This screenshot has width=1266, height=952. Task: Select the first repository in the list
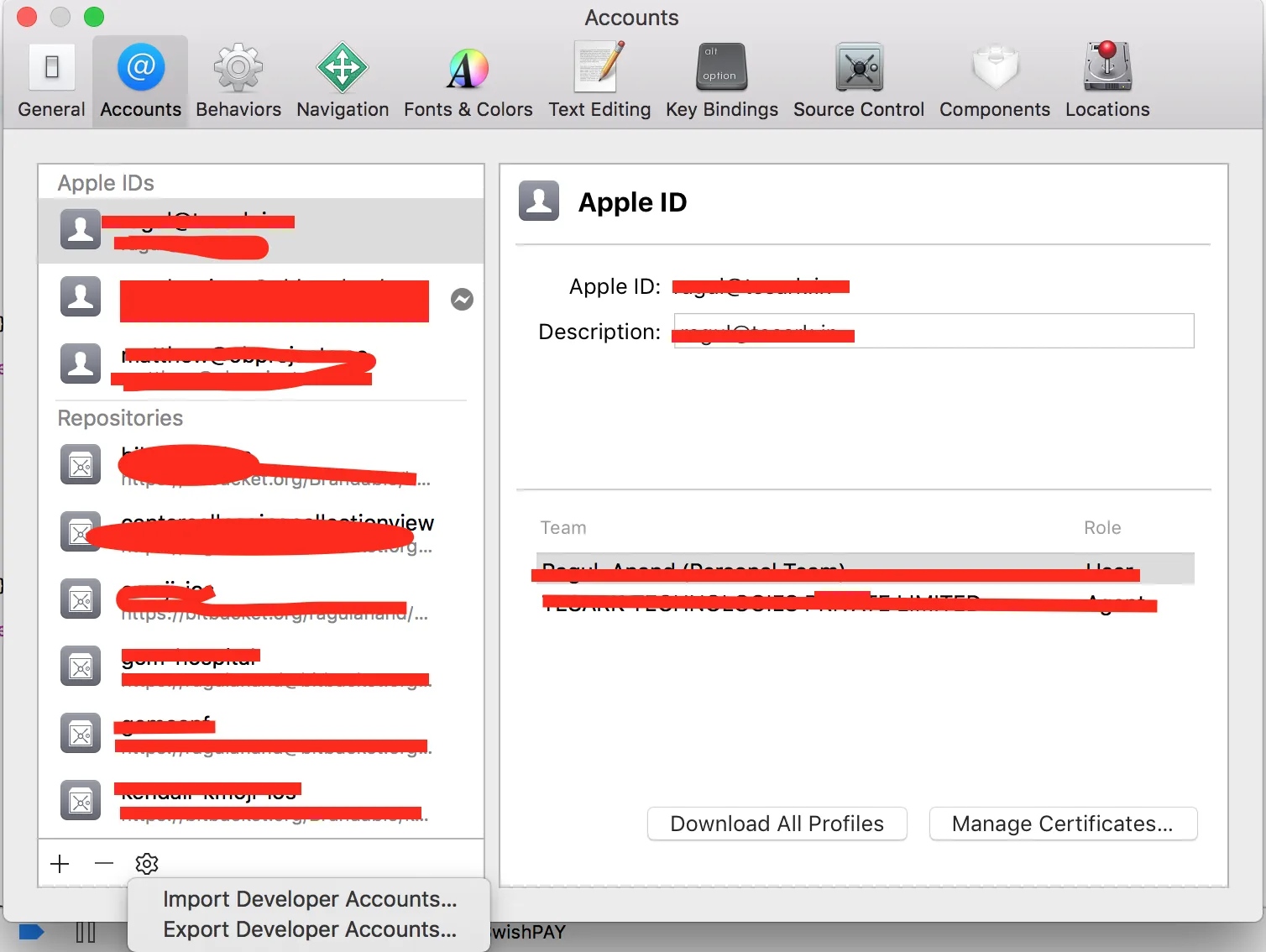pos(261,466)
